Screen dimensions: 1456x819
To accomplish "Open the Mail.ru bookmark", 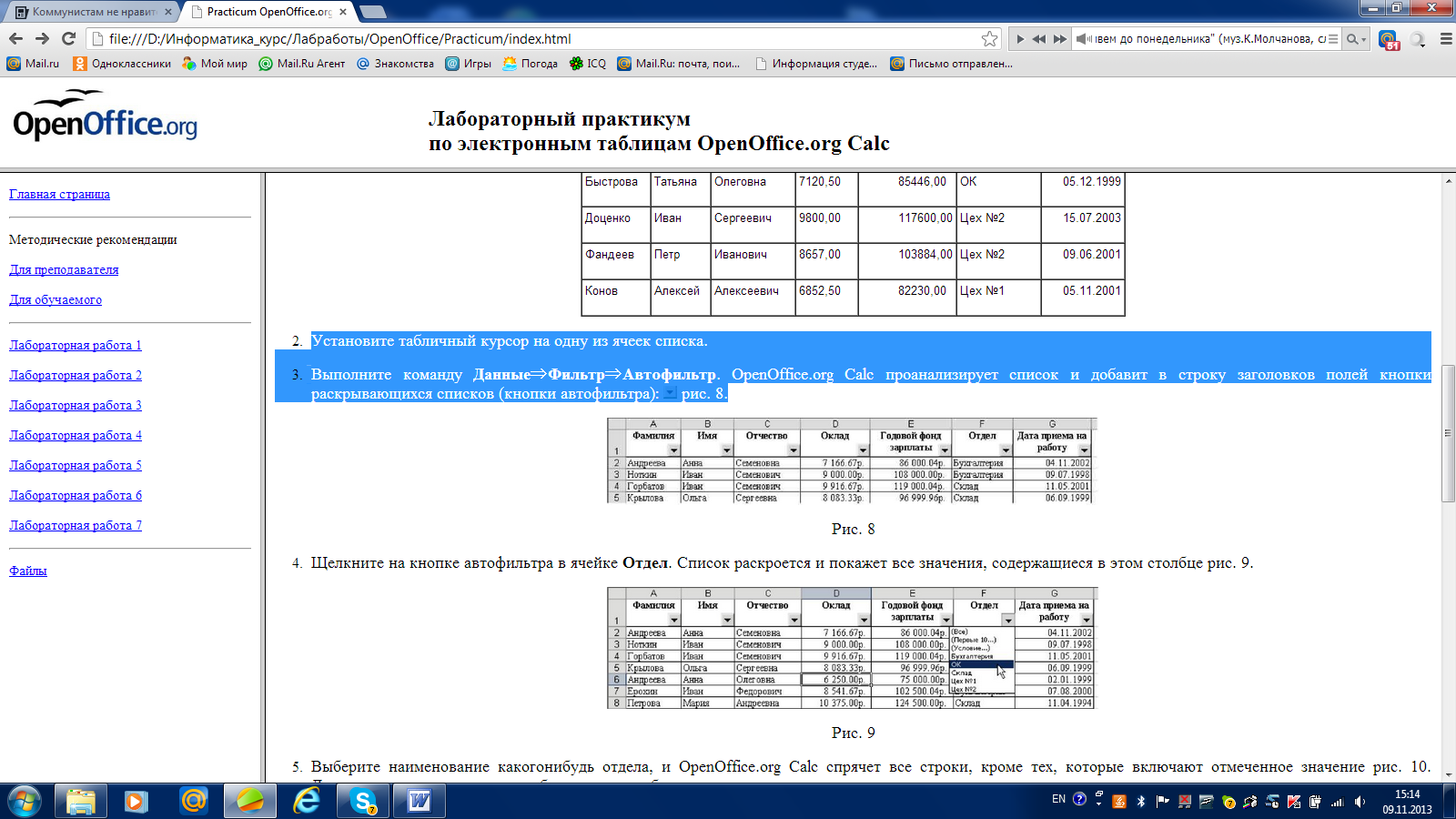I will (x=33, y=64).
